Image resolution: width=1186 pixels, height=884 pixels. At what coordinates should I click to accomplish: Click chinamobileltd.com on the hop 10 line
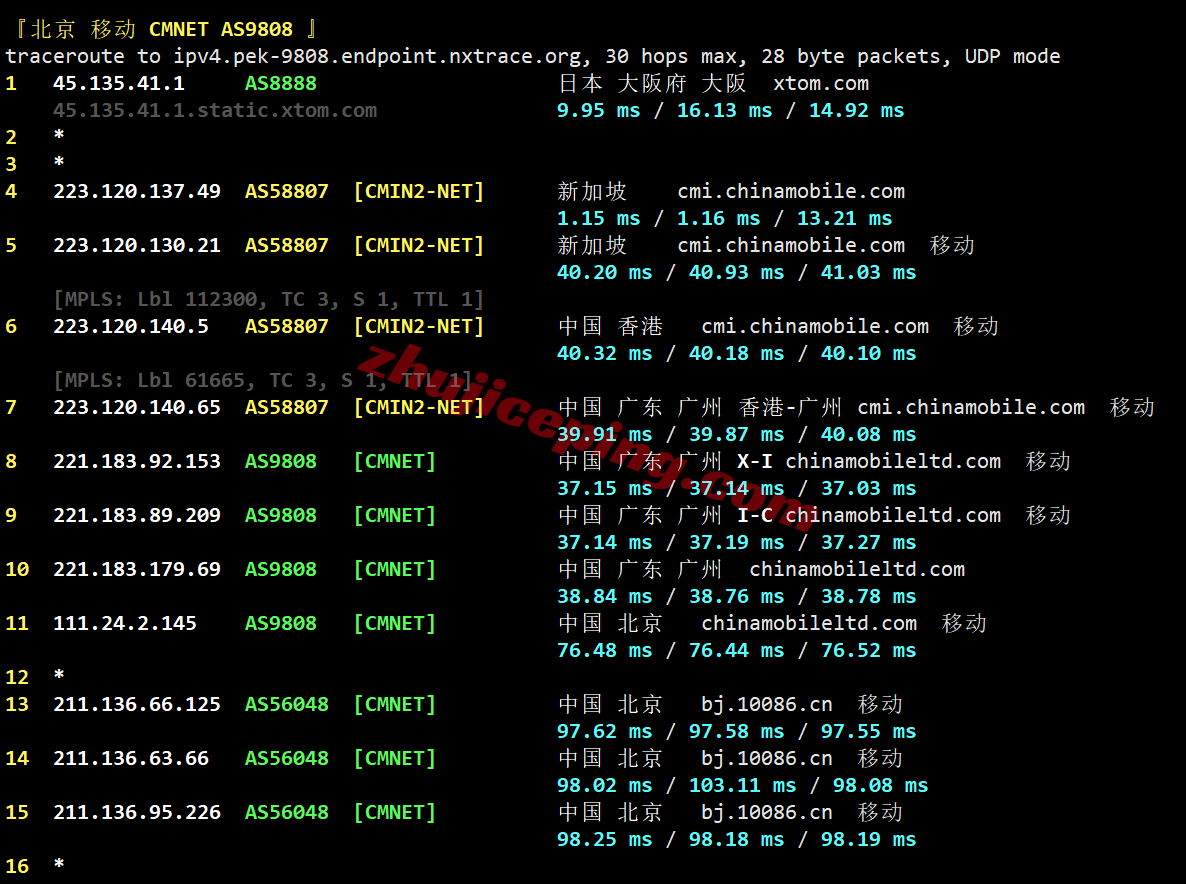[857, 569]
